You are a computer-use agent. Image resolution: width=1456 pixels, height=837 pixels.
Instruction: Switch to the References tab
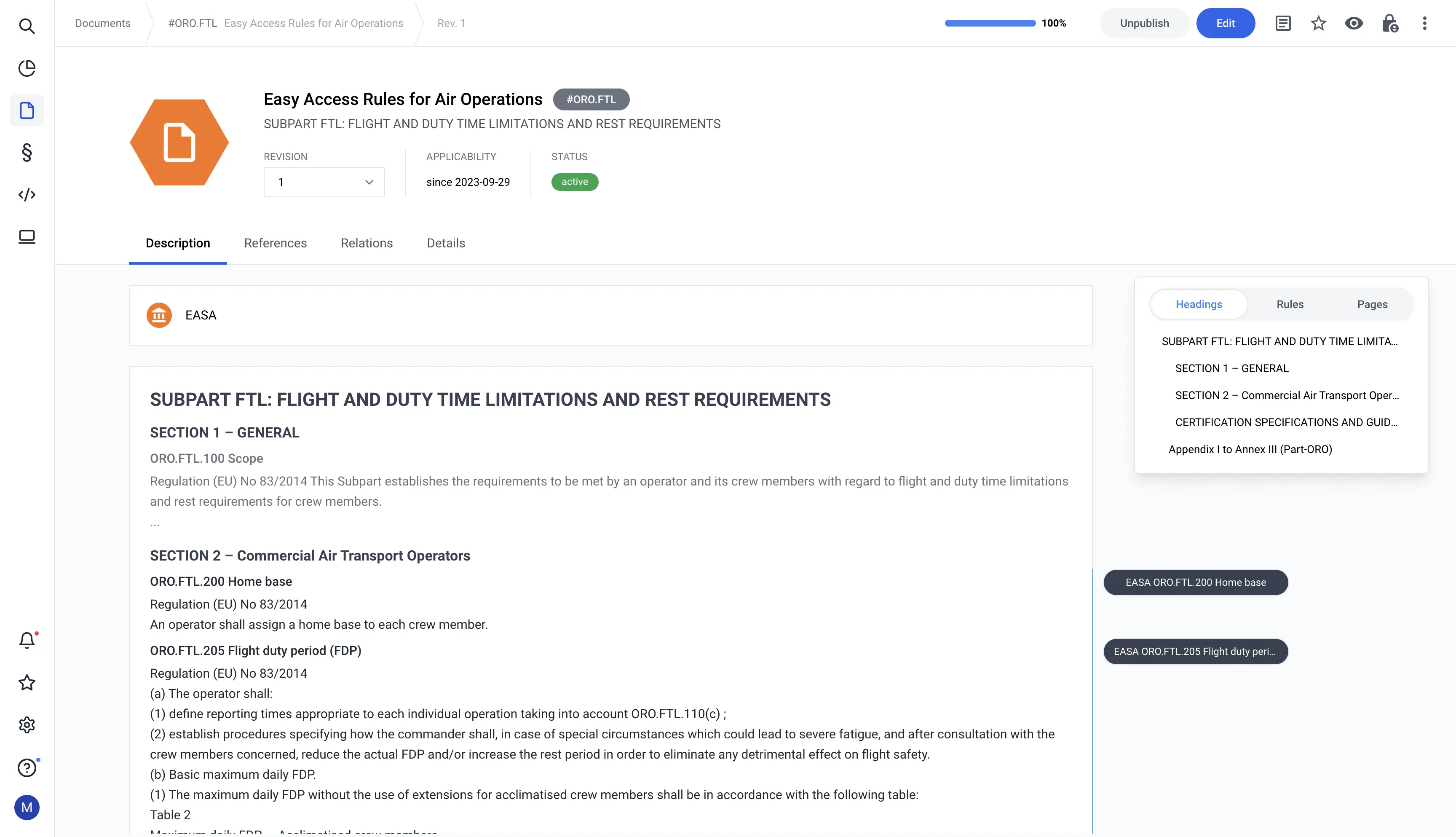tap(275, 243)
